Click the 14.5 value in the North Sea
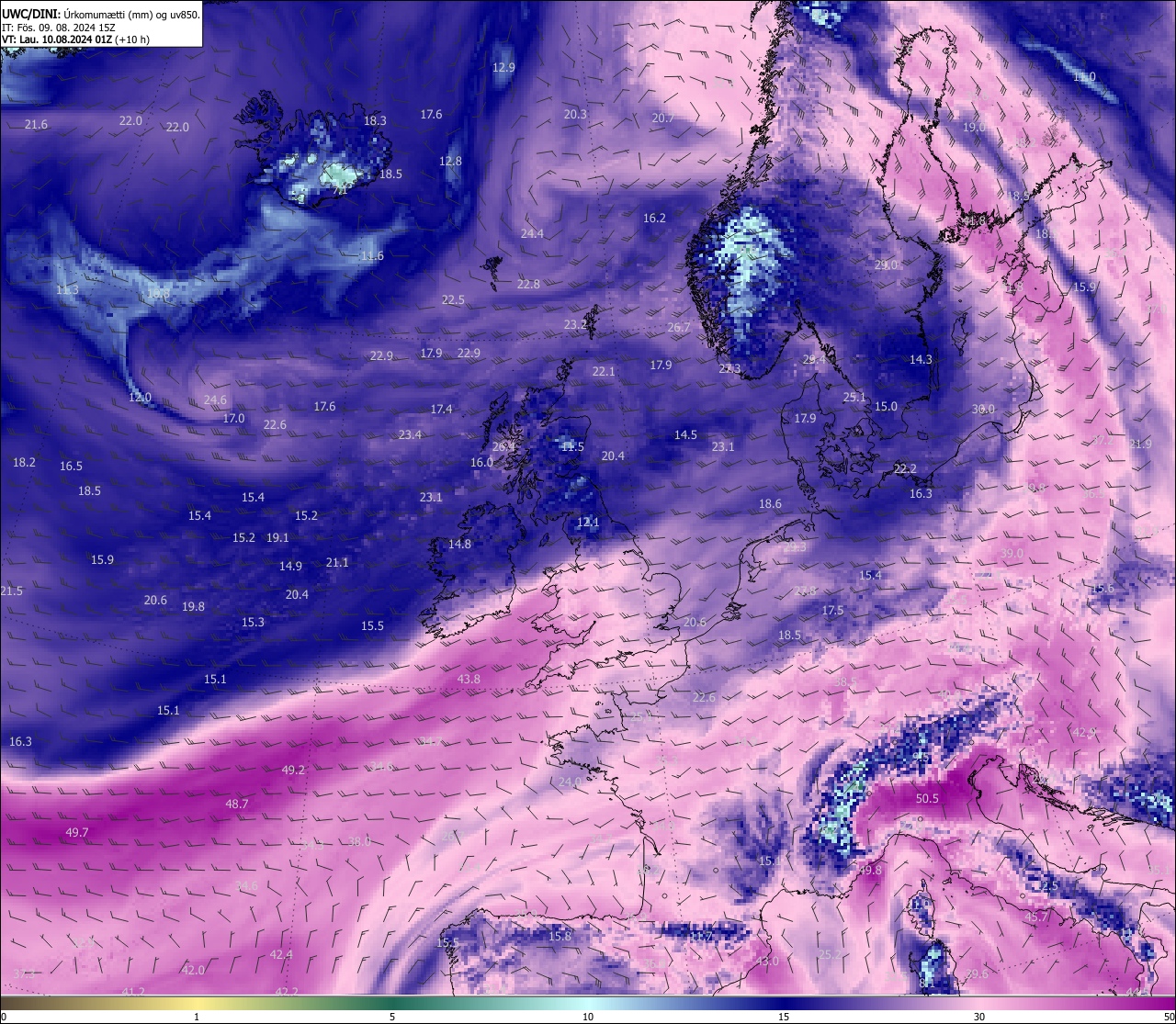Screen dimensions: 1176x1024 pyautogui.click(x=685, y=434)
